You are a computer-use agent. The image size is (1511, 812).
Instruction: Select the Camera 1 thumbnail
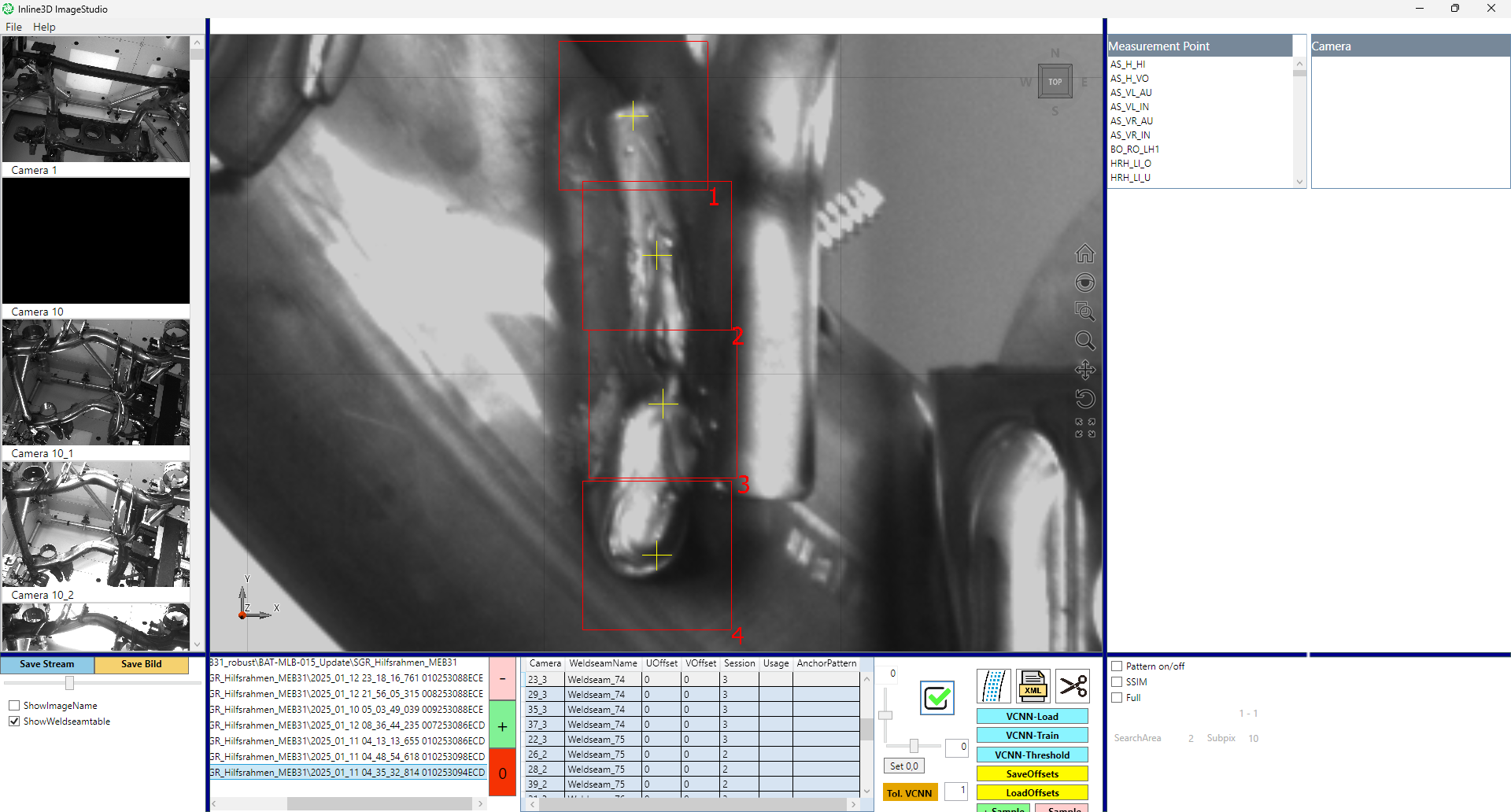(96, 99)
